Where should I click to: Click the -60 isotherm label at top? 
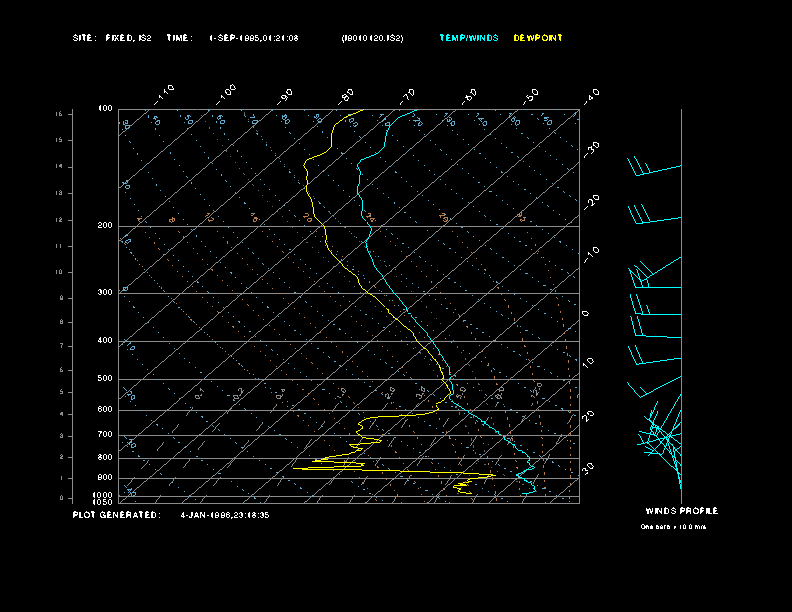[x=469, y=96]
